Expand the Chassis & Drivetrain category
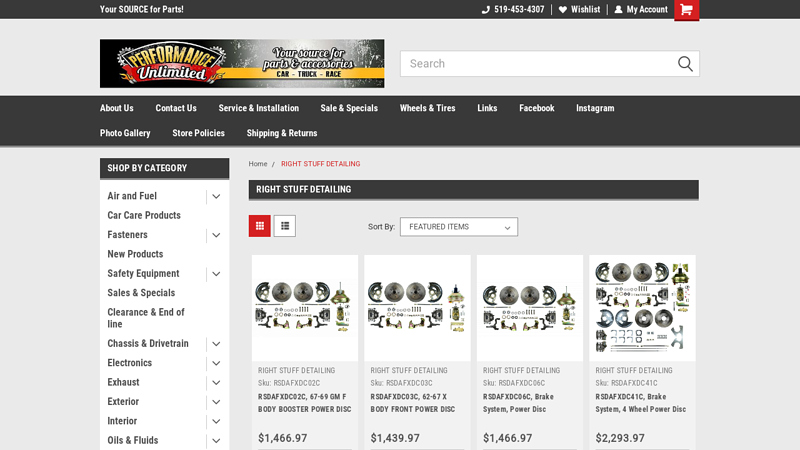This screenshot has height=450, width=800. pos(216,344)
